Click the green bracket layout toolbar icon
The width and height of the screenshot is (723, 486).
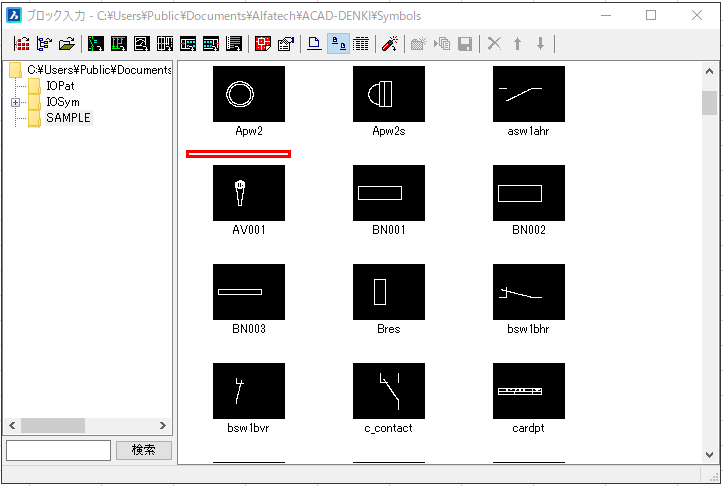coord(119,44)
